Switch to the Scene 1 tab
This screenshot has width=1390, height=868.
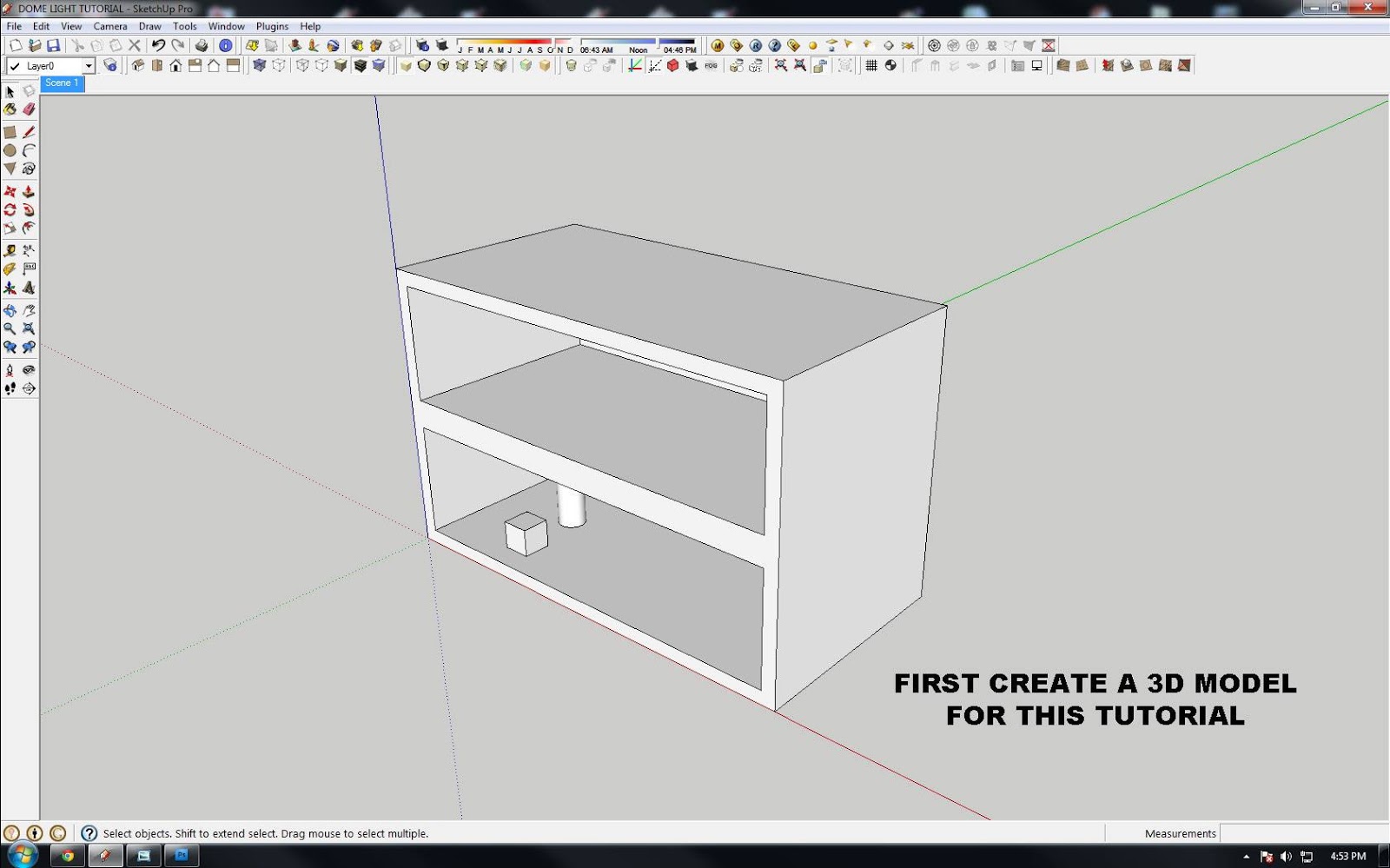coord(61,83)
